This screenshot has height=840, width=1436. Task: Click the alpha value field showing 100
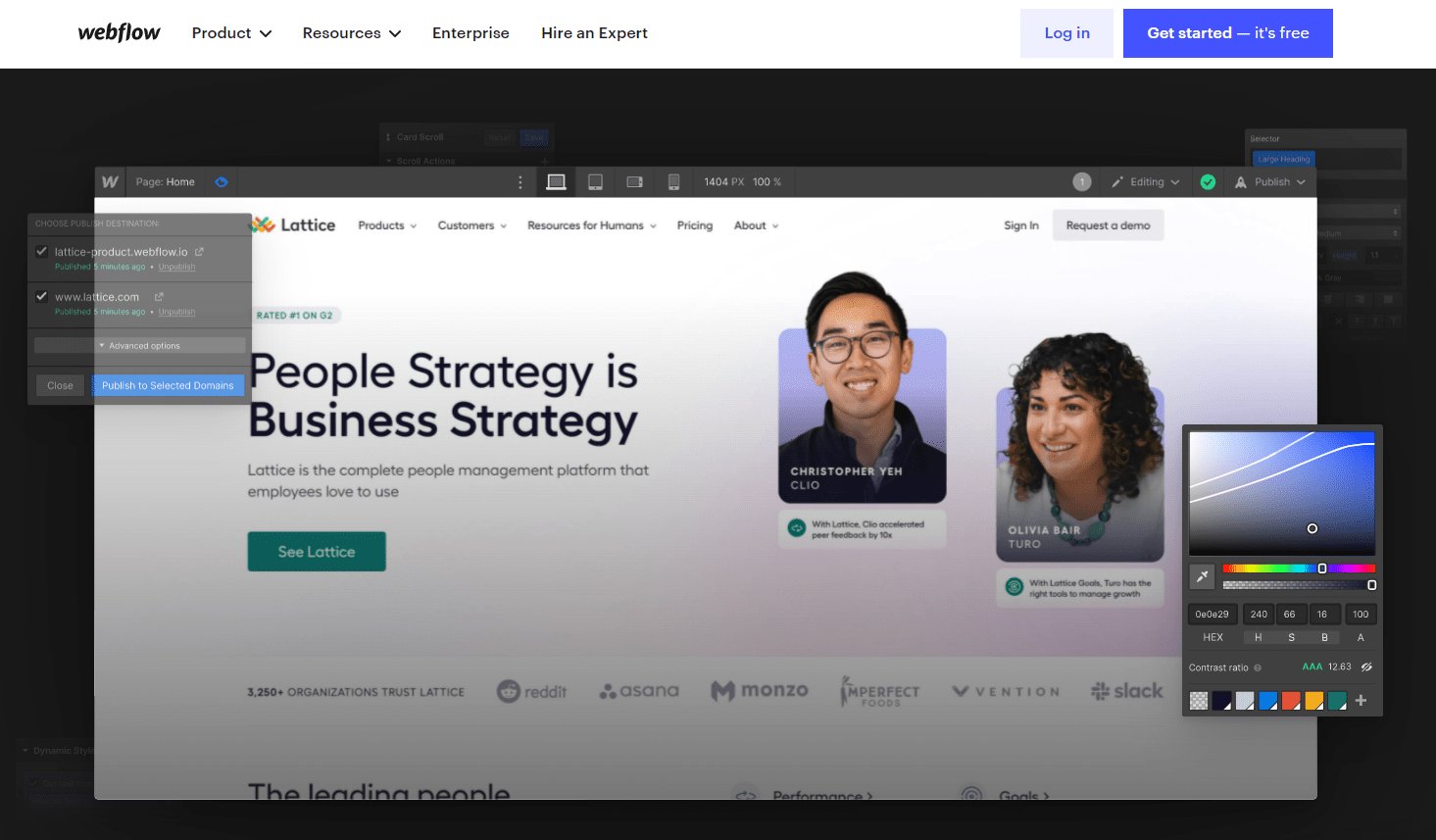point(1361,615)
